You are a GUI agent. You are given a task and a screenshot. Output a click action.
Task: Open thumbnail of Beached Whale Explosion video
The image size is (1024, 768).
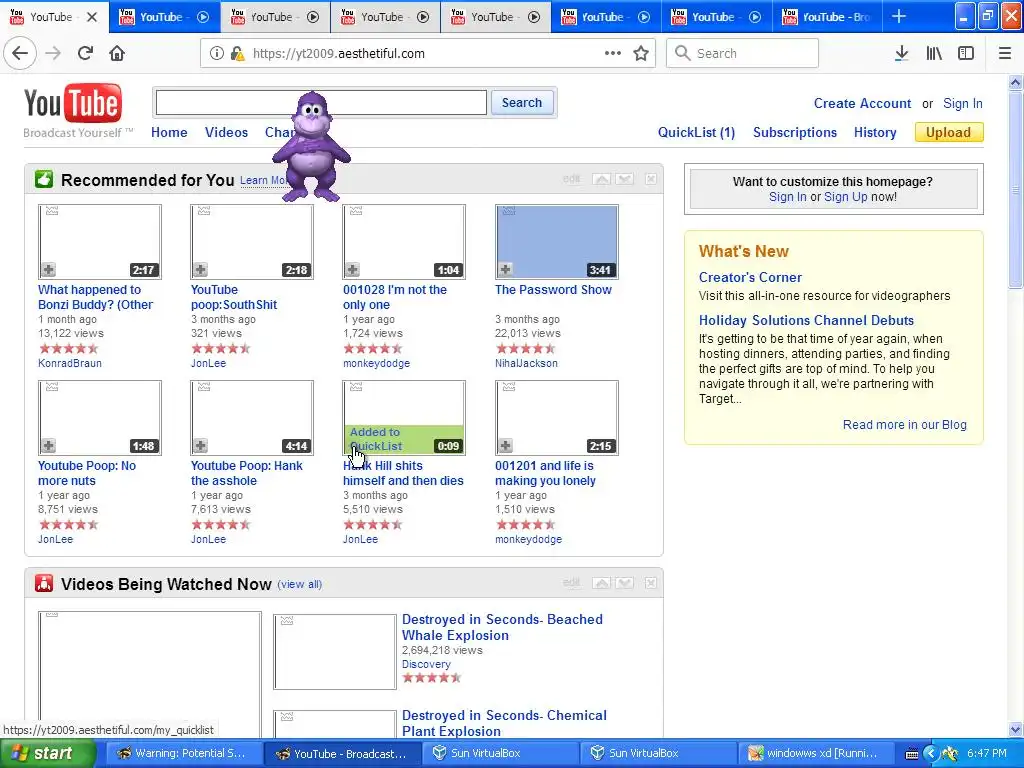334,652
